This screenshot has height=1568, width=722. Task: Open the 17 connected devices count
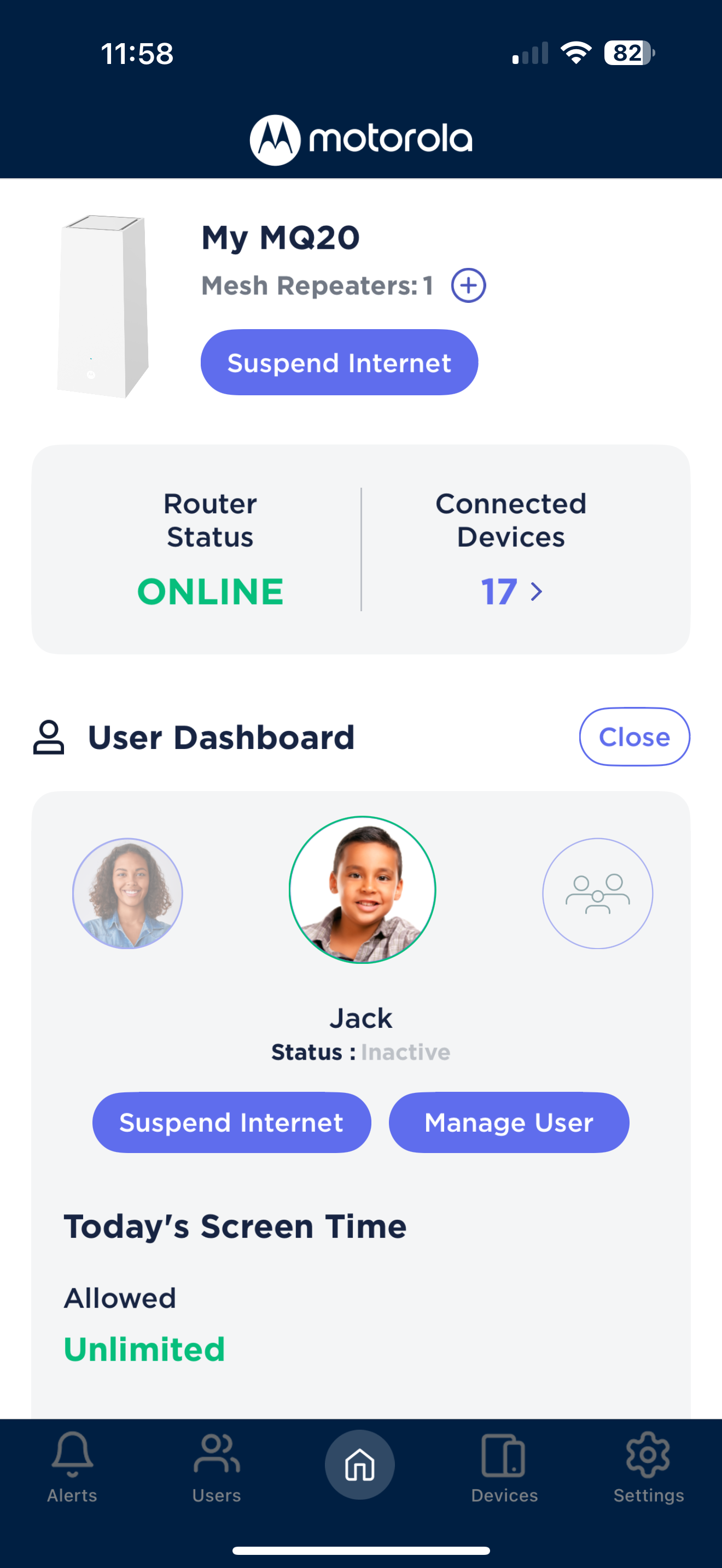tap(499, 592)
